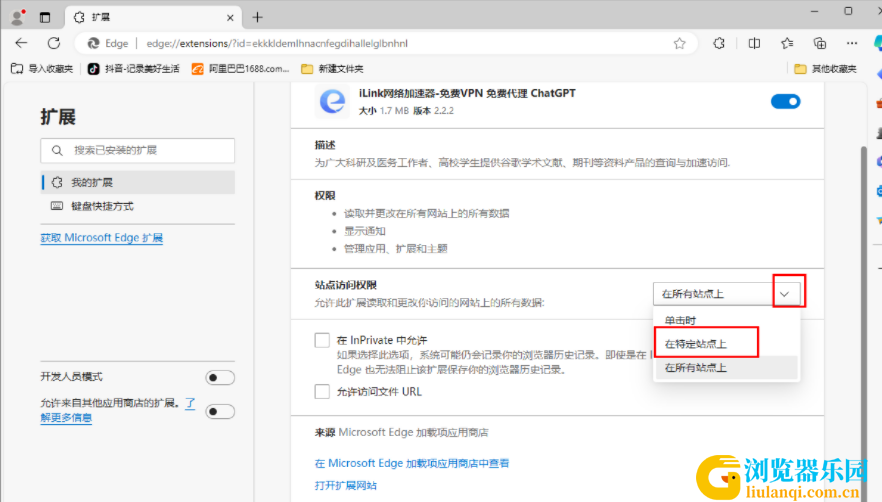Image resolution: width=882 pixels, height=502 pixels.
Task: Click the profile avatar icon
Action: tap(18, 17)
